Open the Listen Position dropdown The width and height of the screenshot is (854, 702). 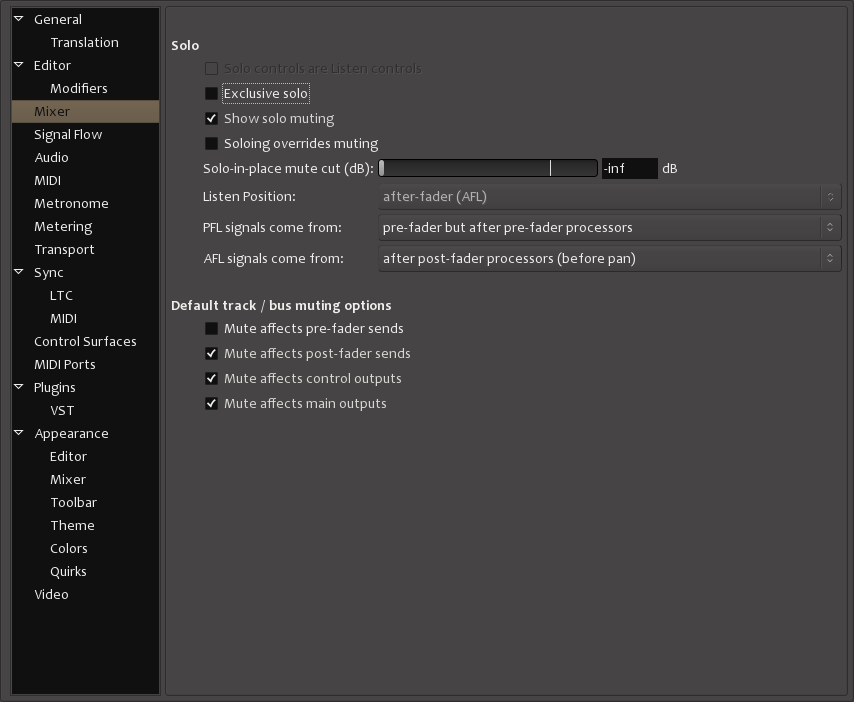pos(609,197)
